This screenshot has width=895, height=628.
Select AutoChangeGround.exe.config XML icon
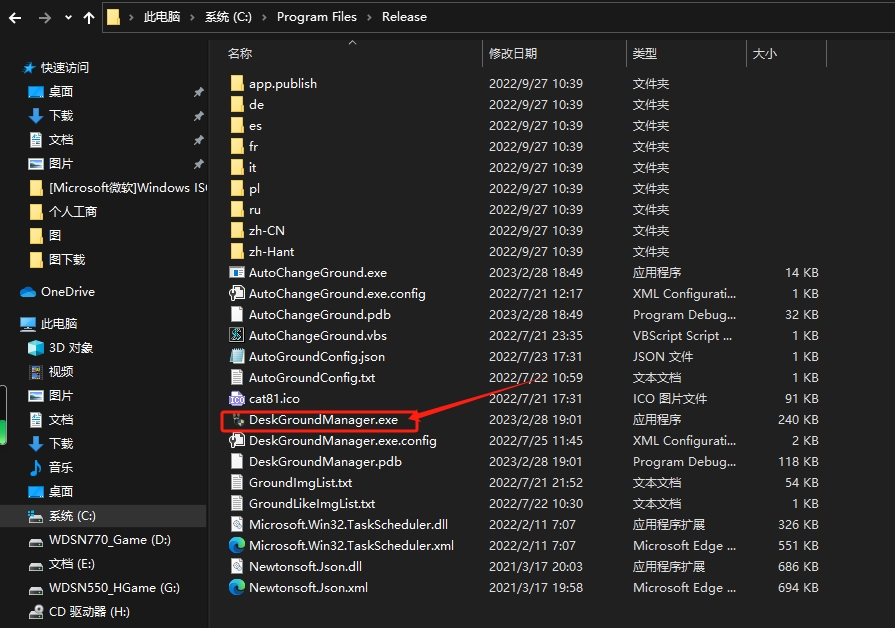click(237, 294)
